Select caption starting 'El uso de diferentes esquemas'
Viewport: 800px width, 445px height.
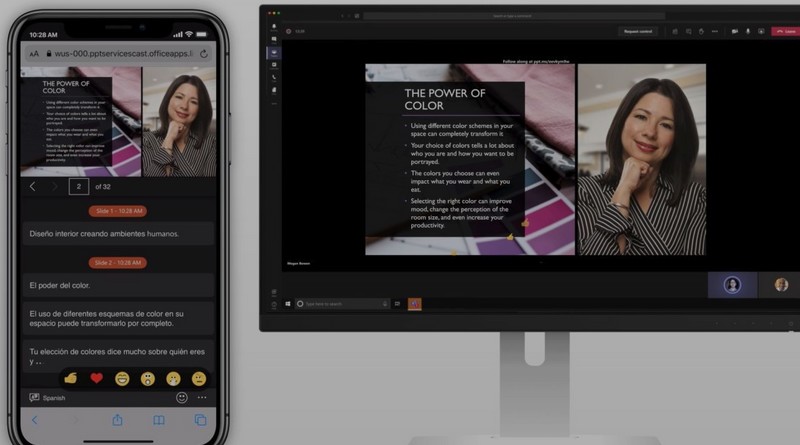tap(118, 318)
